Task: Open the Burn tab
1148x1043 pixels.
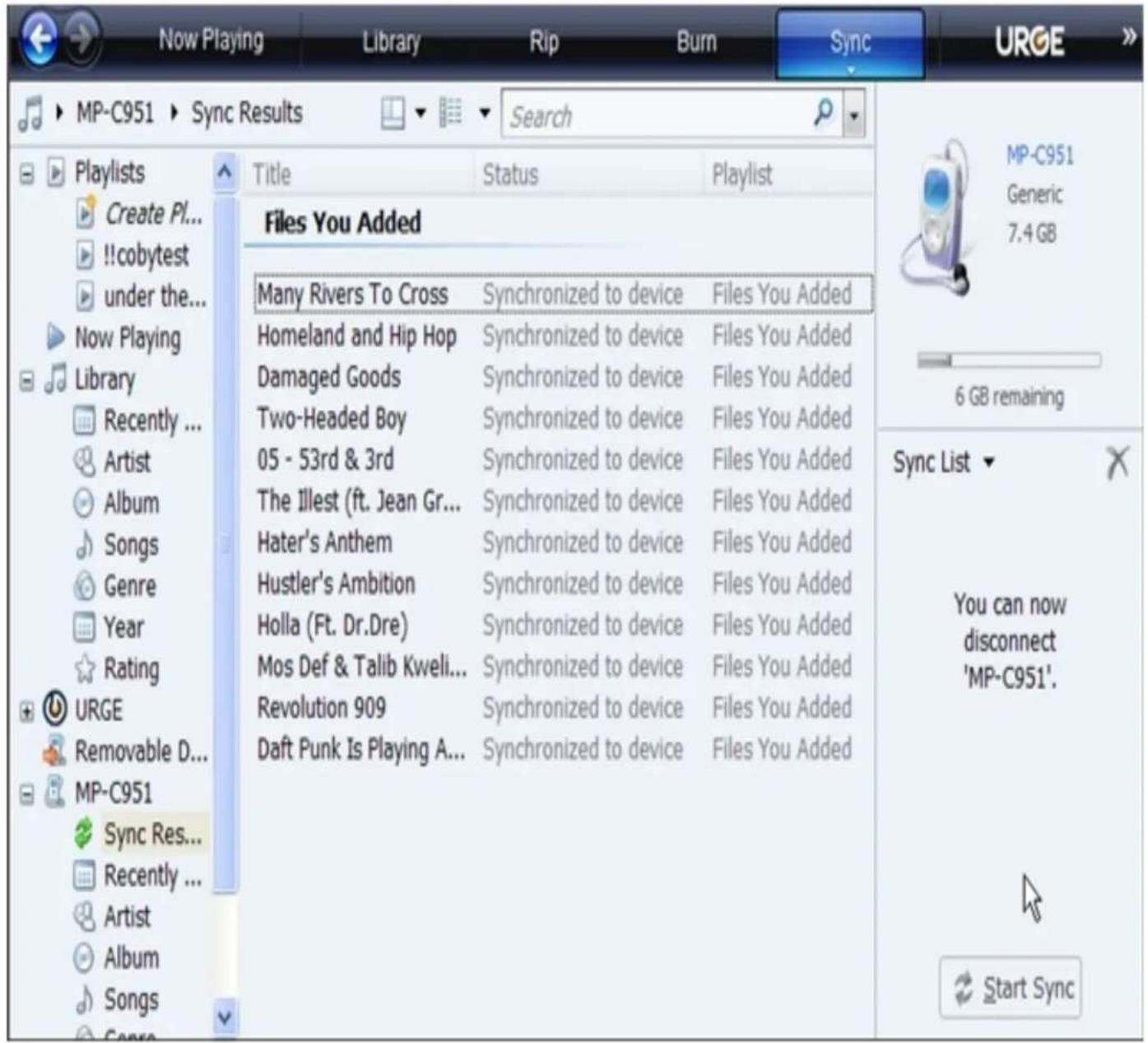Action: [696, 42]
